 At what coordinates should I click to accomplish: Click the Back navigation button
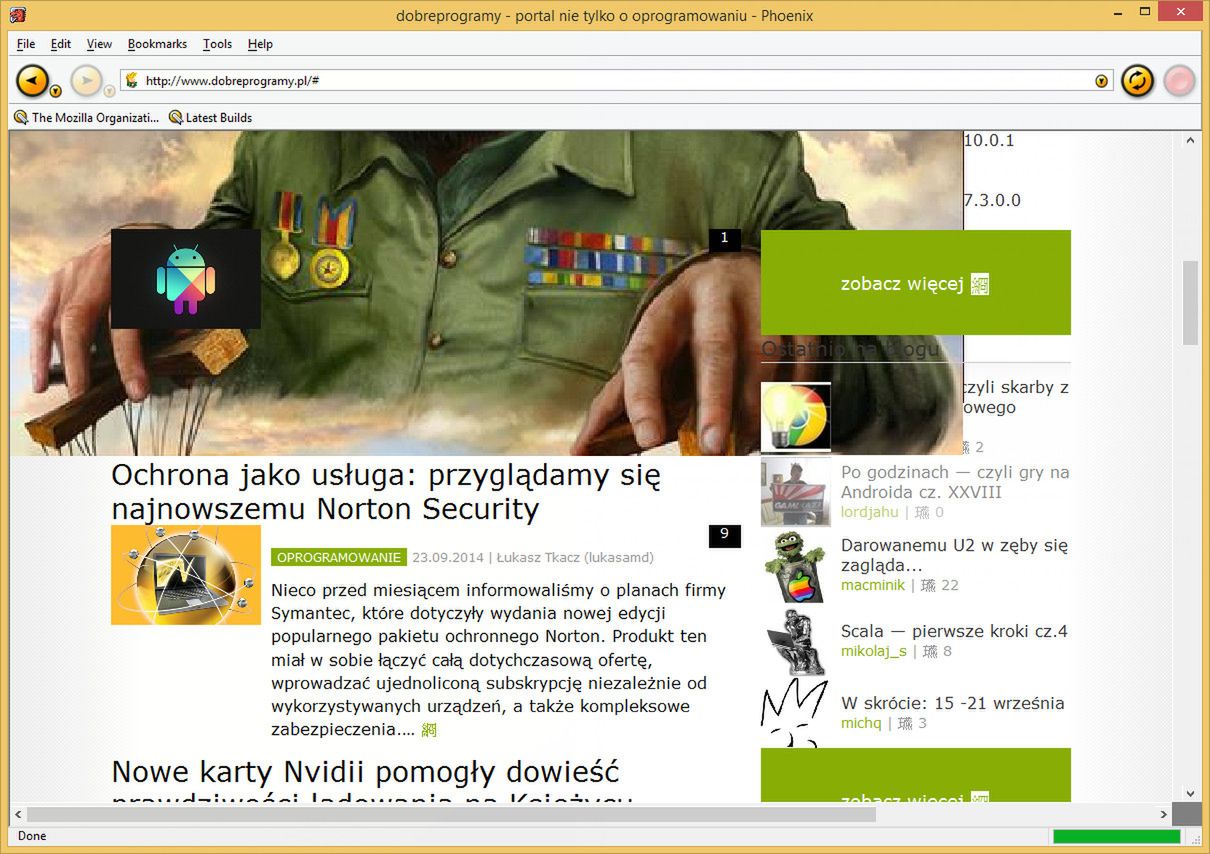pyautogui.click(x=31, y=80)
